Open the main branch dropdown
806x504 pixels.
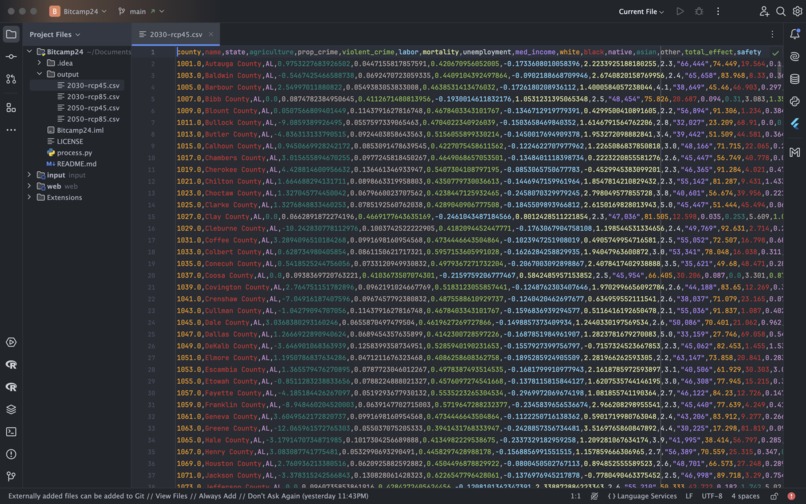(141, 11)
